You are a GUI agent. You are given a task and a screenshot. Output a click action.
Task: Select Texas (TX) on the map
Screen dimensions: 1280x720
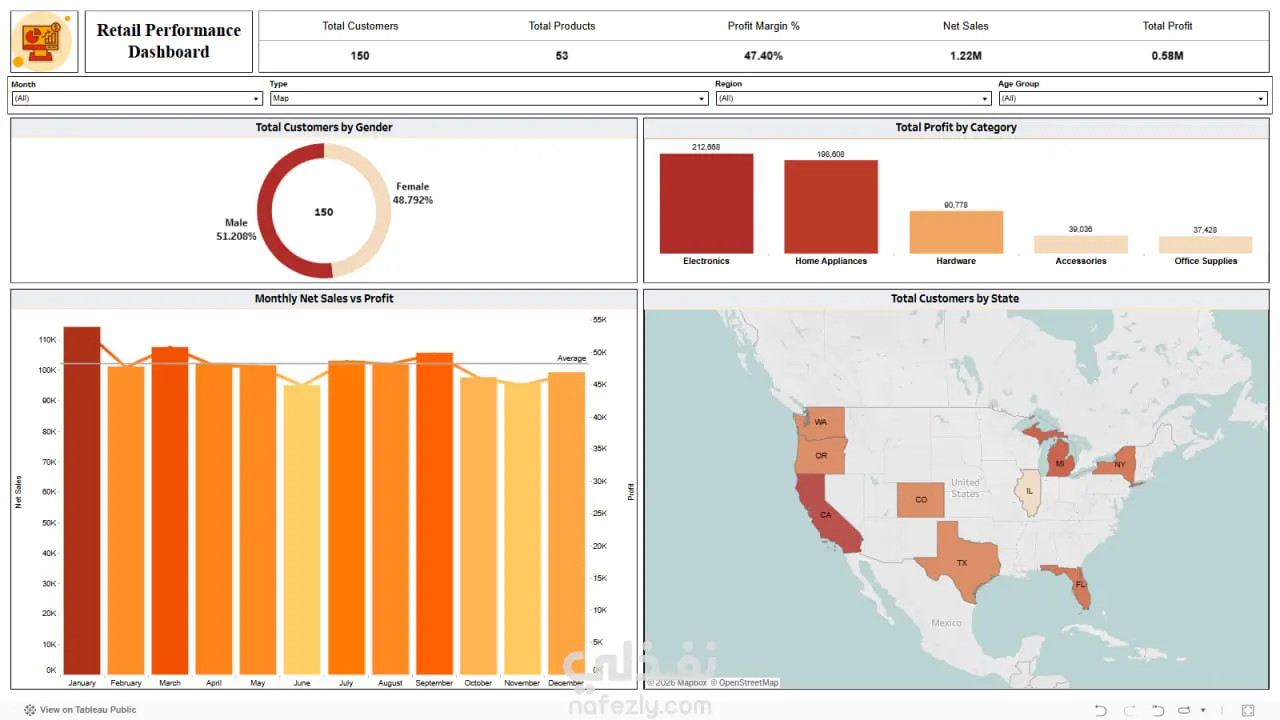(x=962, y=562)
